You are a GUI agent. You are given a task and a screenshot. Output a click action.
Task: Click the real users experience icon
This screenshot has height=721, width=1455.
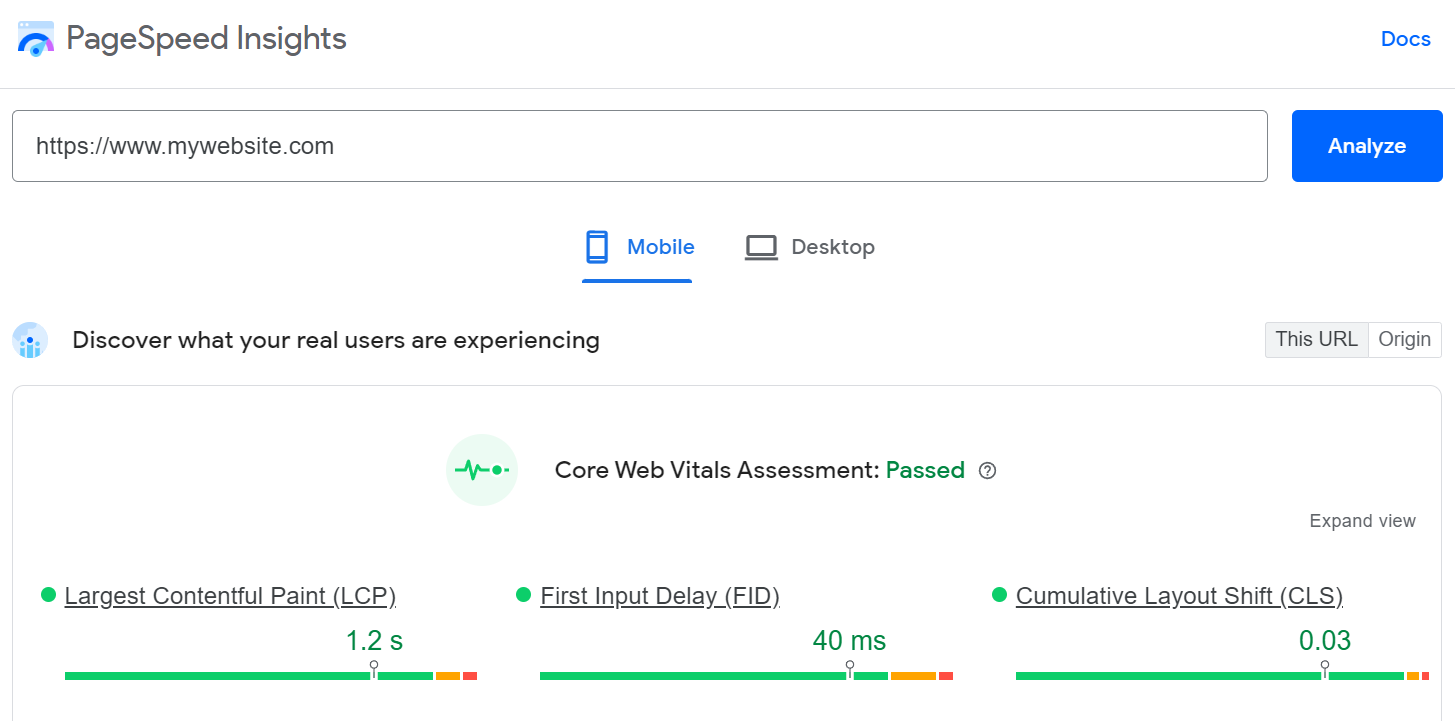pos(30,340)
